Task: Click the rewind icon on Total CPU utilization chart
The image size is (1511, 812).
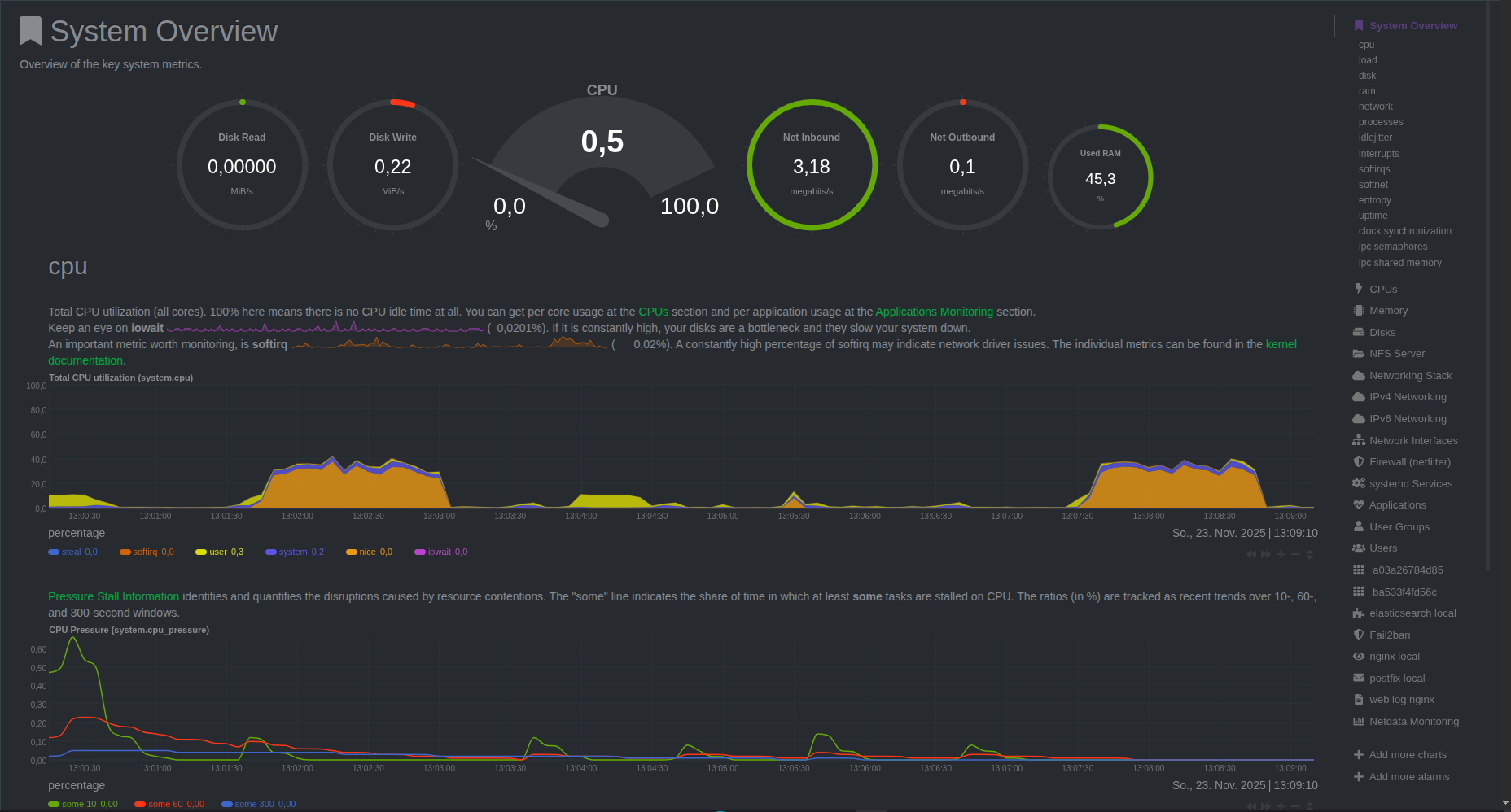Action: (x=1251, y=554)
